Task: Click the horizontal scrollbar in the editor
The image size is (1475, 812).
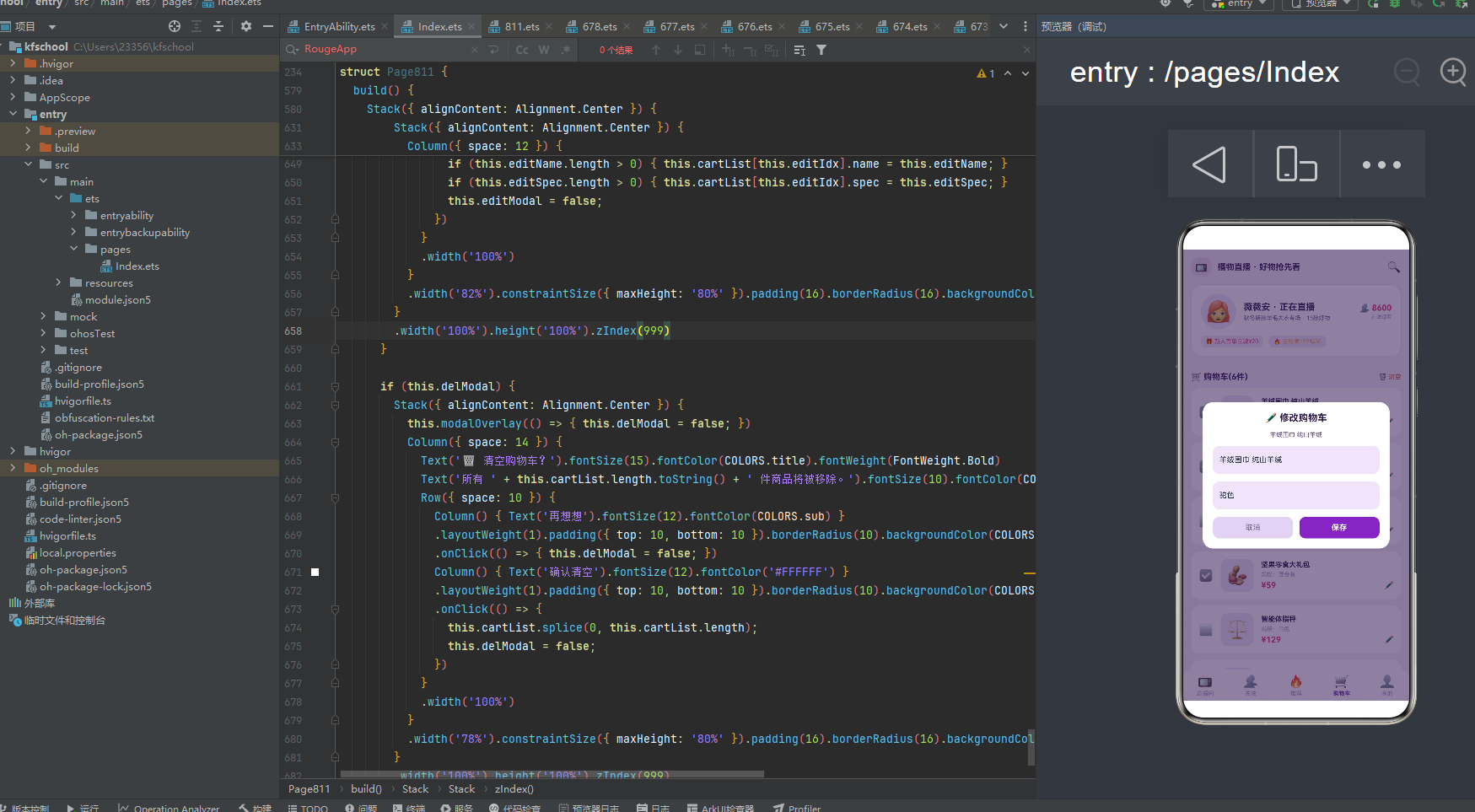Action: click(552, 773)
